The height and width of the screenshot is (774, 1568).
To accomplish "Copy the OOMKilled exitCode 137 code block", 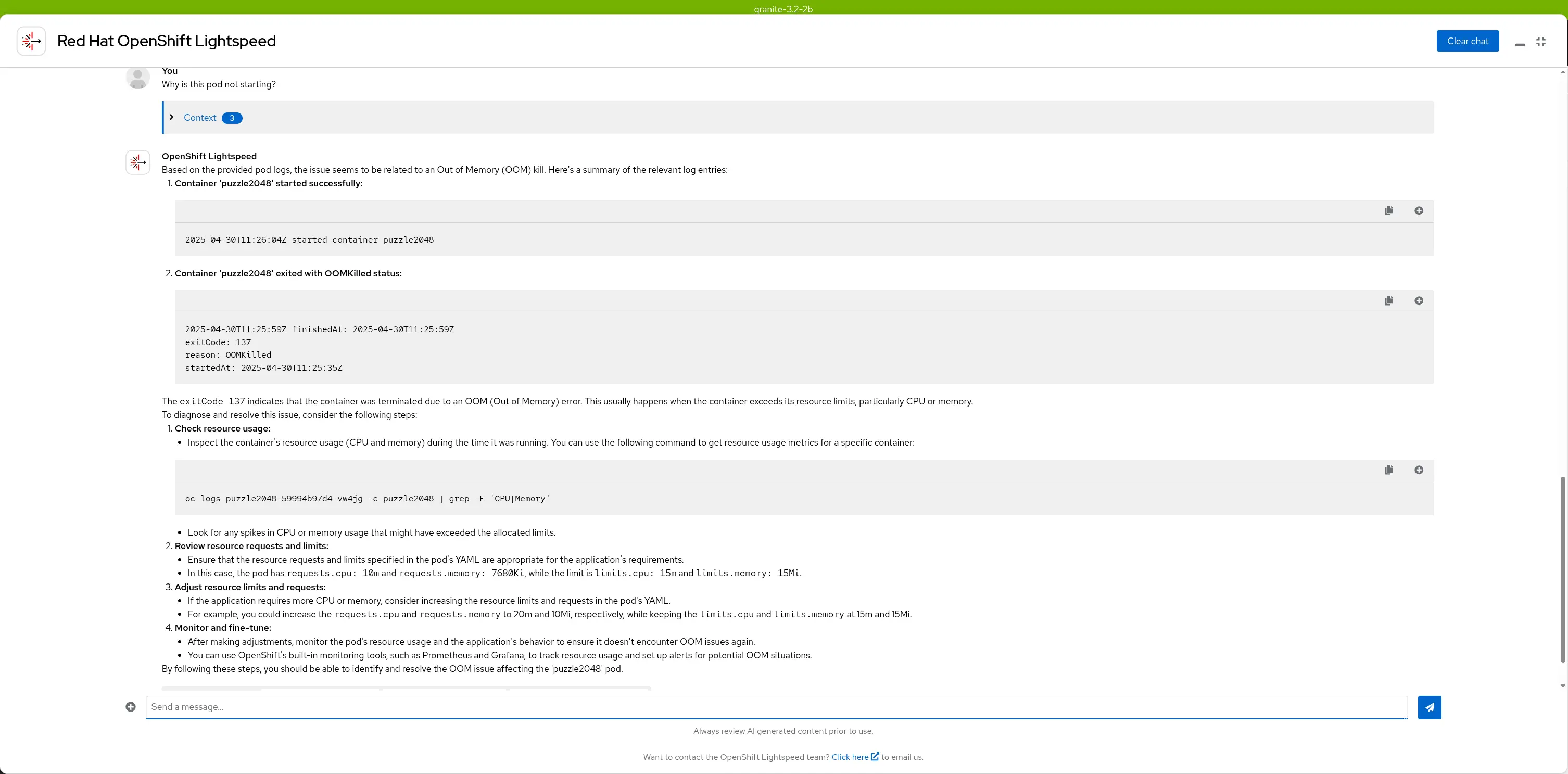I will 1388,300.
